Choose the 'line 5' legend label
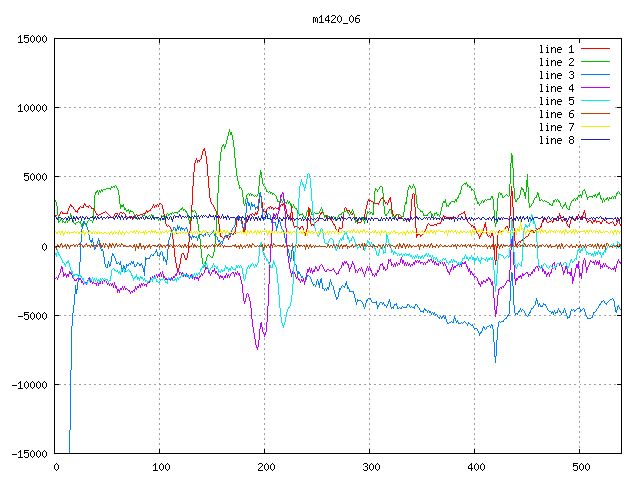Image resolution: width=640 pixels, height=480 pixels. point(556,101)
